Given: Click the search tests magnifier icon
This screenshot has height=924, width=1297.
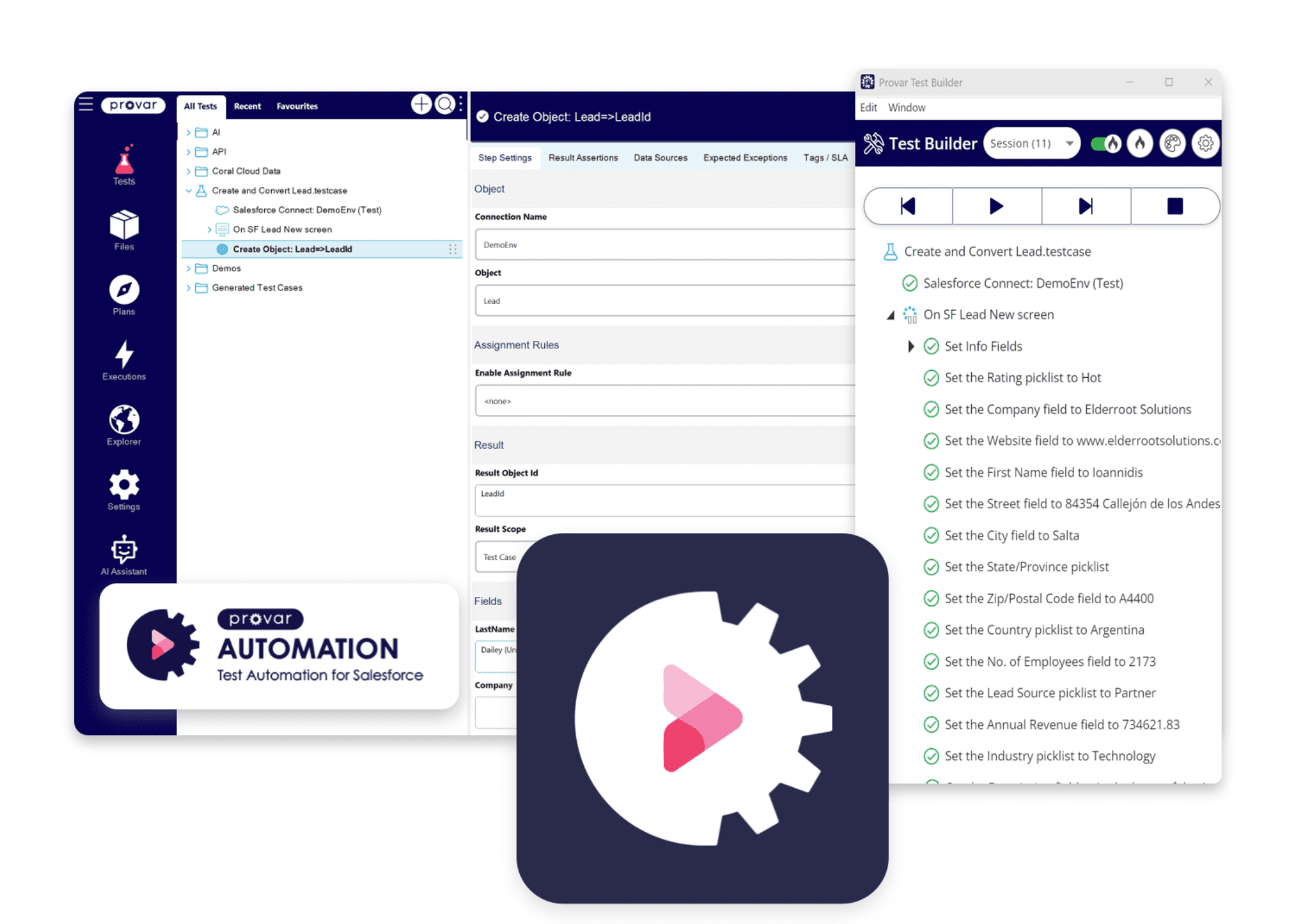Looking at the screenshot, I should click(x=445, y=104).
